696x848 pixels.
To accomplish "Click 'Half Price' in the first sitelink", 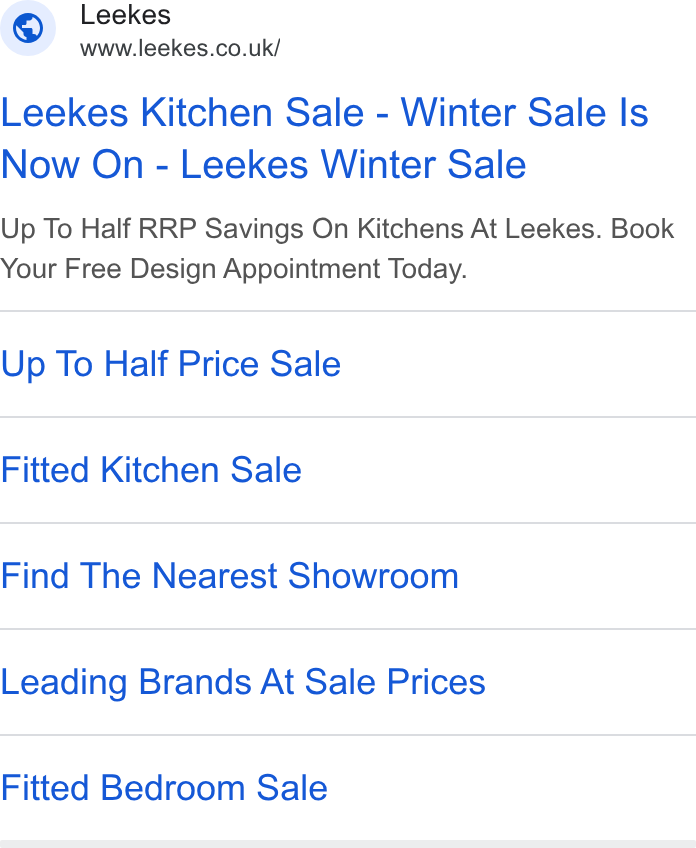I will click(182, 364).
